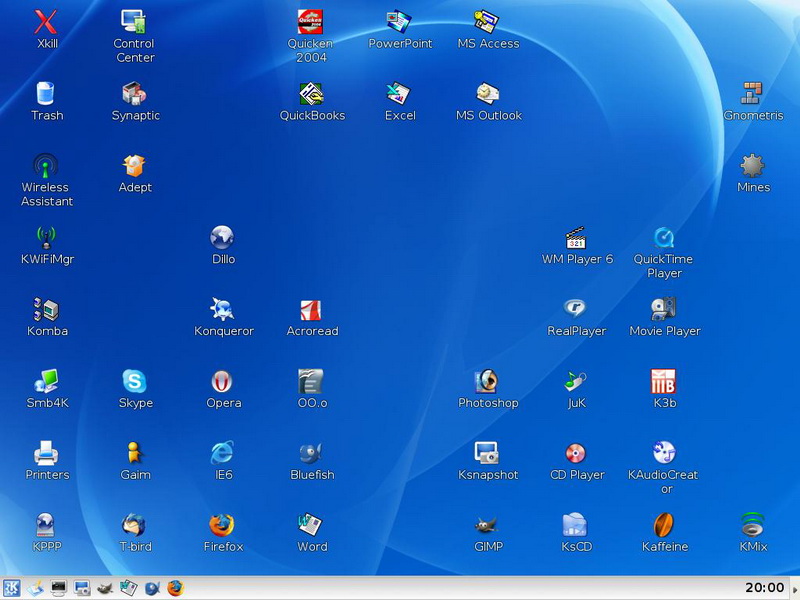Open the K menu in the taskbar

[x=12, y=588]
